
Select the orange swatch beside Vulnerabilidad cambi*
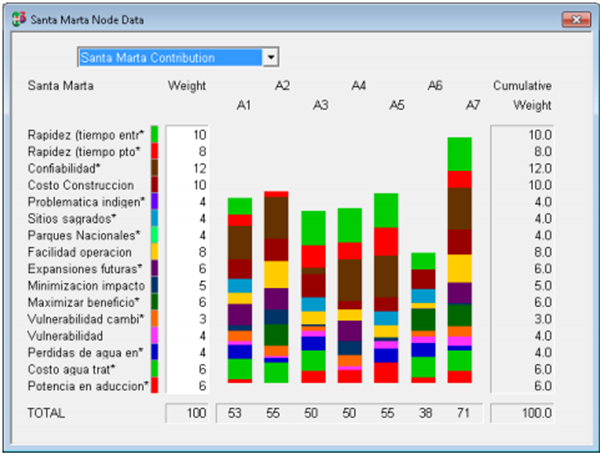click(154, 318)
